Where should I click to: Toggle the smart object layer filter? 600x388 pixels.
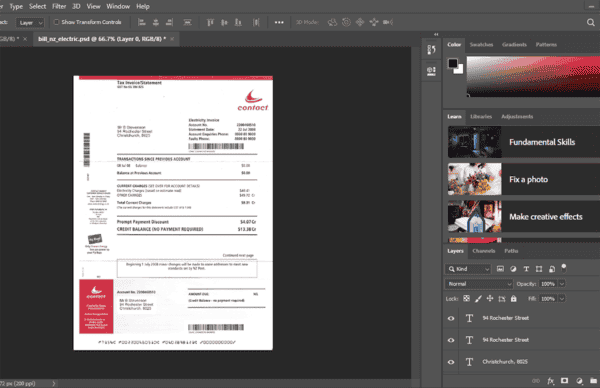[x=552, y=269]
